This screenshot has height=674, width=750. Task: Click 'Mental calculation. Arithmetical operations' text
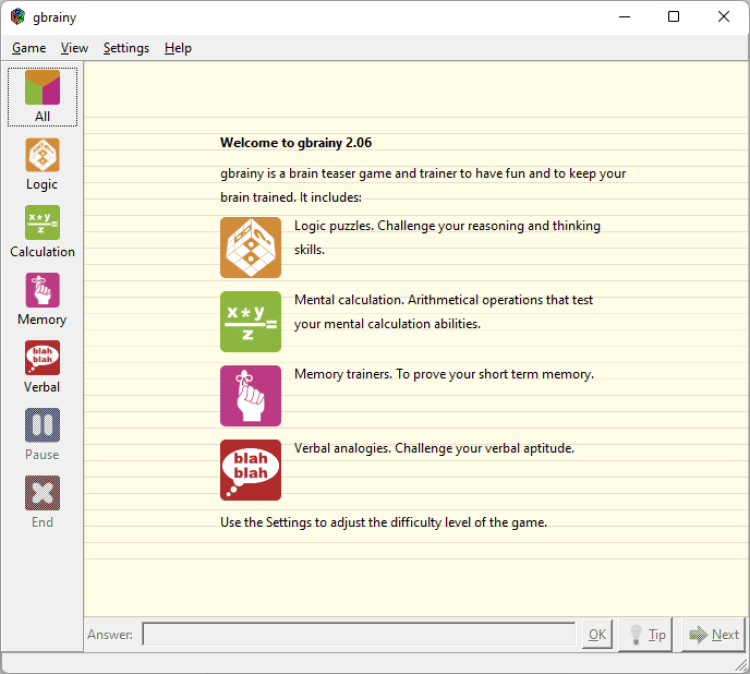(443, 311)
